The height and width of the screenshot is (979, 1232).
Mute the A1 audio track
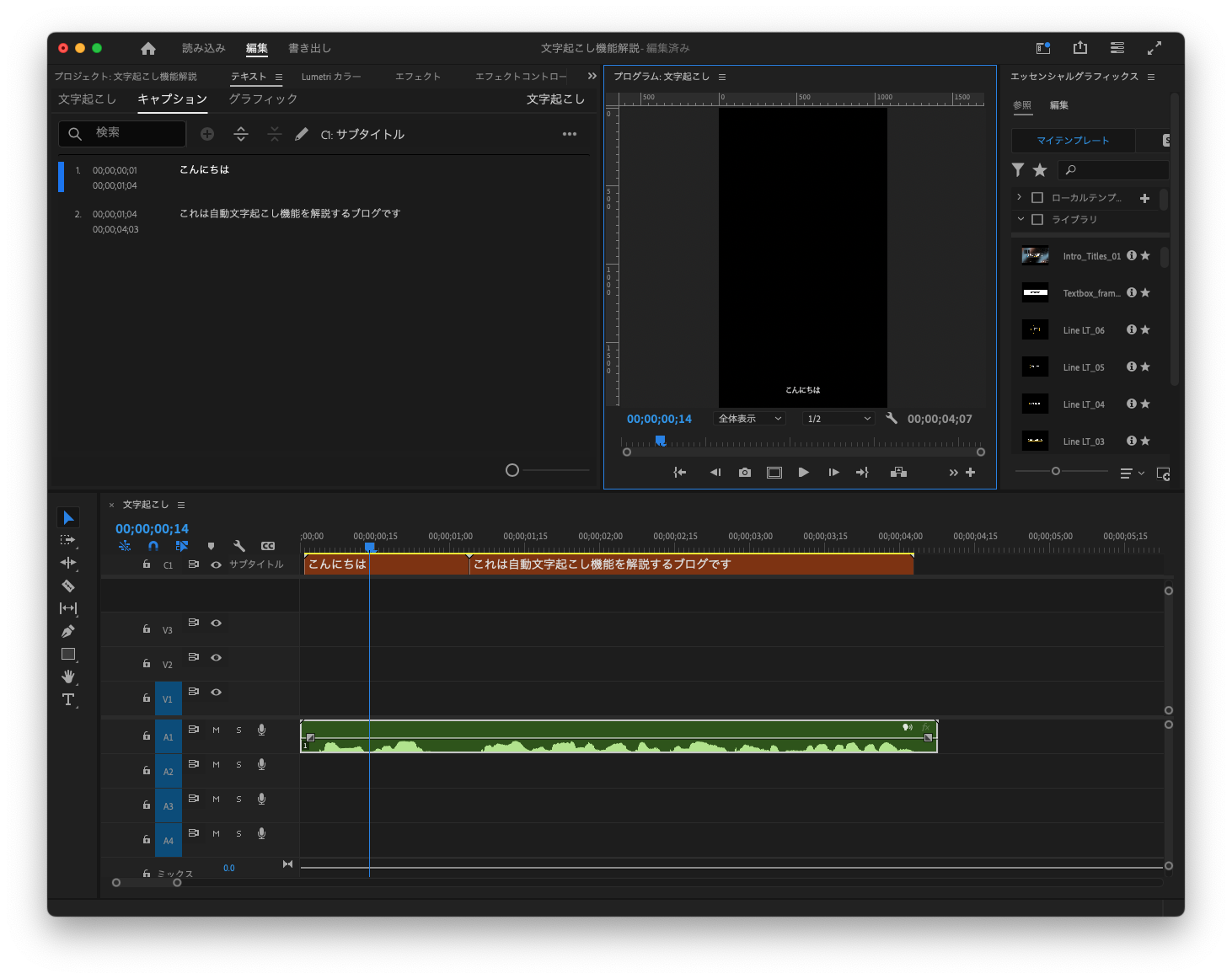click(x=216, y=730)
